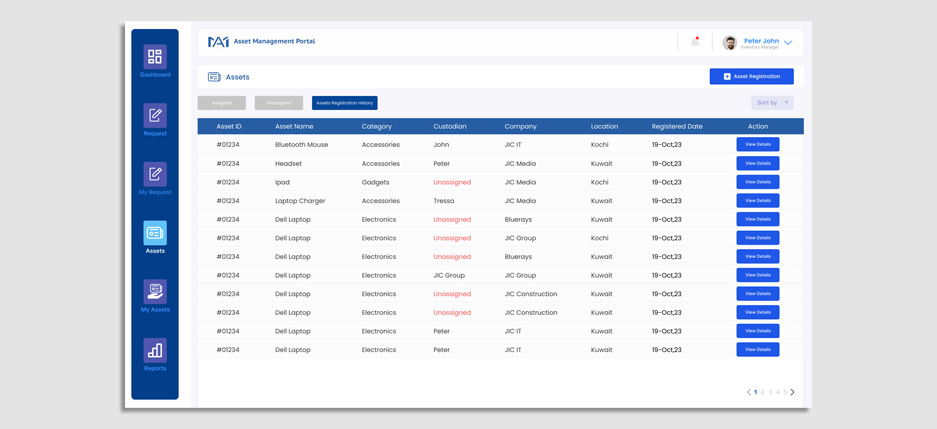The width and height of the screenshot is (937, 429).
Task: Select the Assets Registration History tab
Action: [344, 103]
